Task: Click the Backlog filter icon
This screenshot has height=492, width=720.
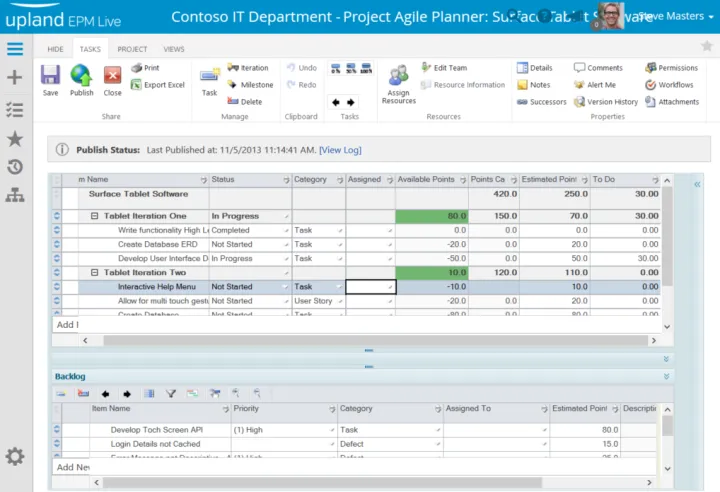Action: pos(171,394)
